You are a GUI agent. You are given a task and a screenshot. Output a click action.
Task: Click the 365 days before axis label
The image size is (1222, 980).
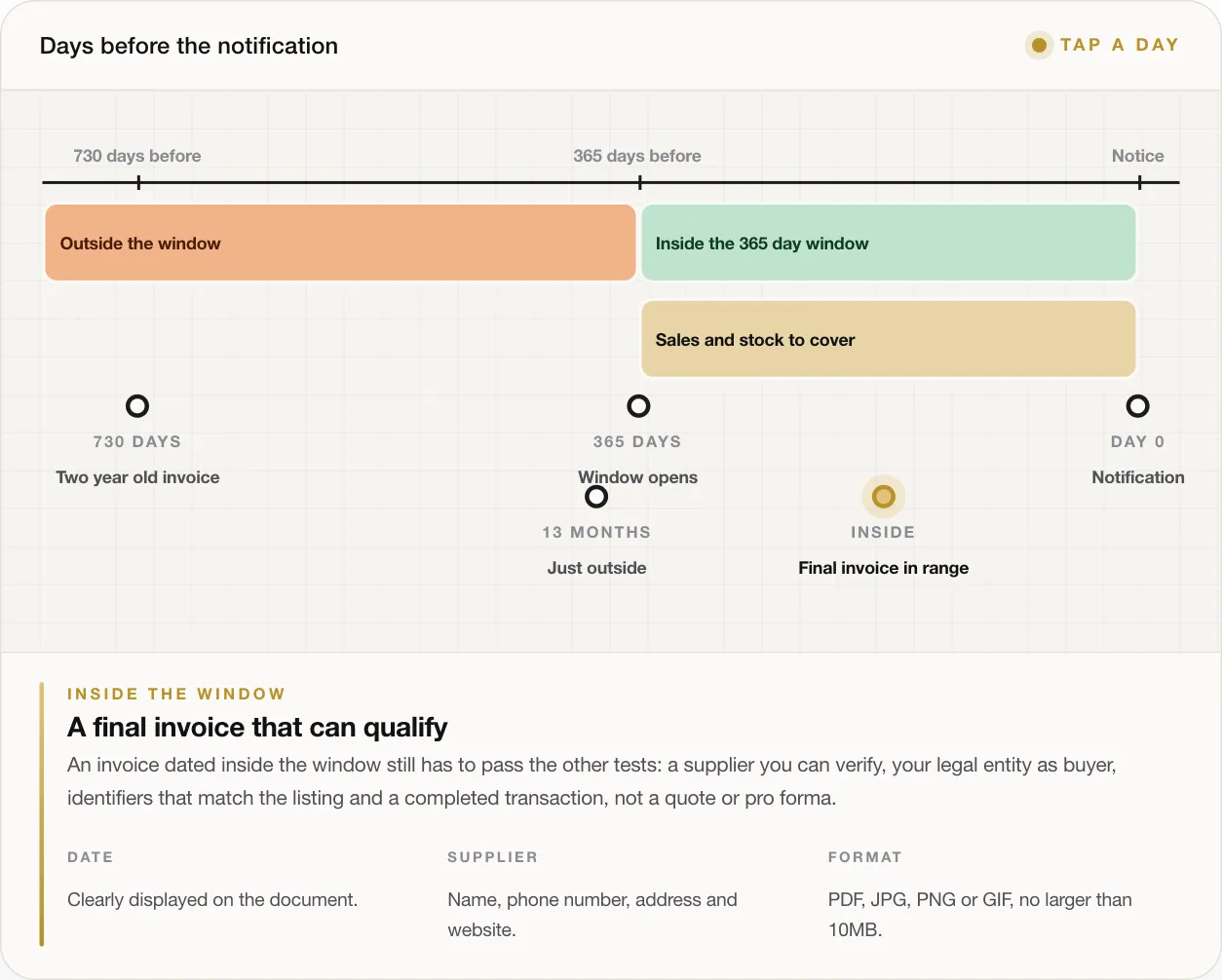click(637, 156)
